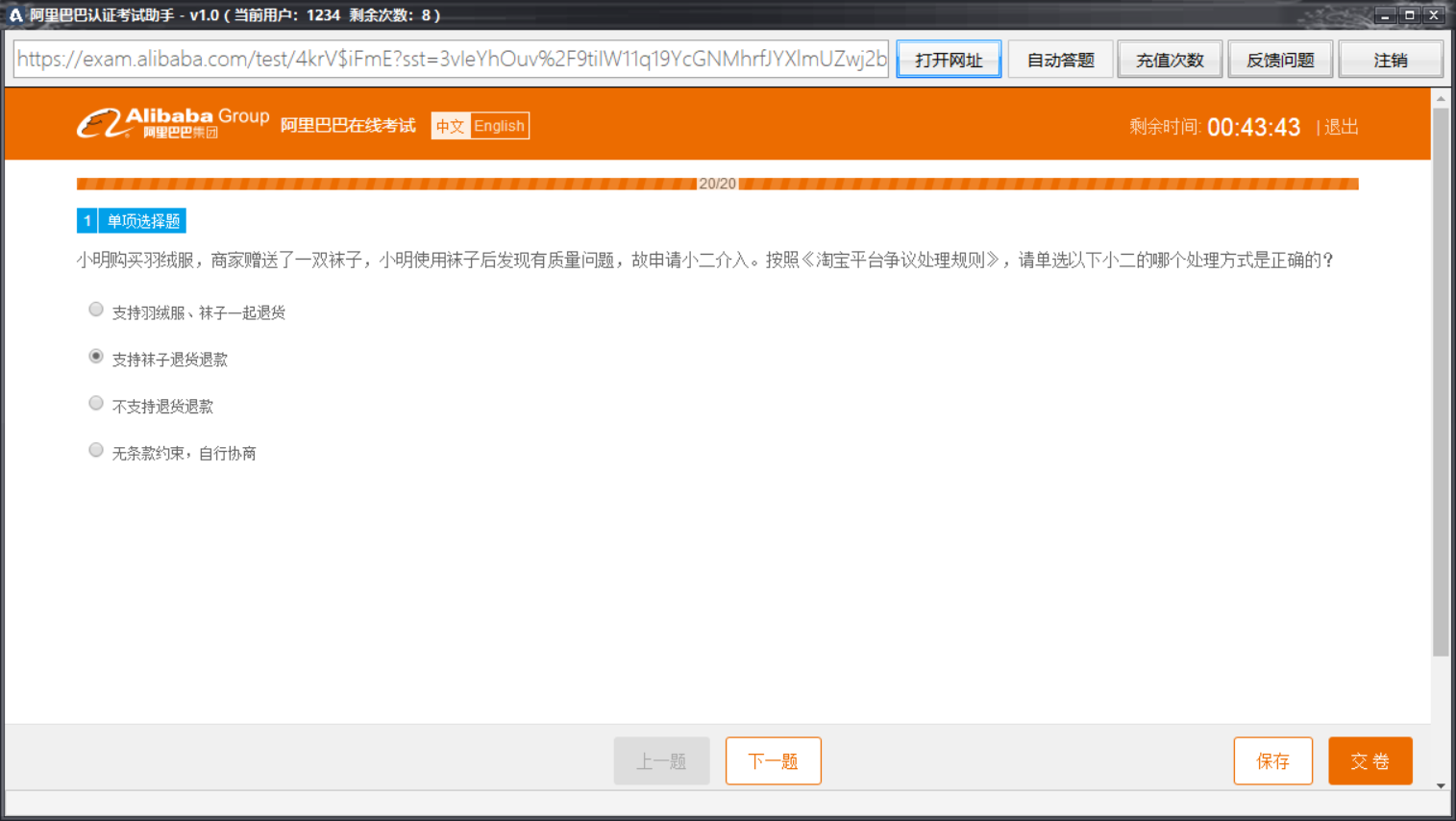Click the question text about 小明购买羽绒服
The width and height of the screenshot is (1456, 821).
[705, 261]
